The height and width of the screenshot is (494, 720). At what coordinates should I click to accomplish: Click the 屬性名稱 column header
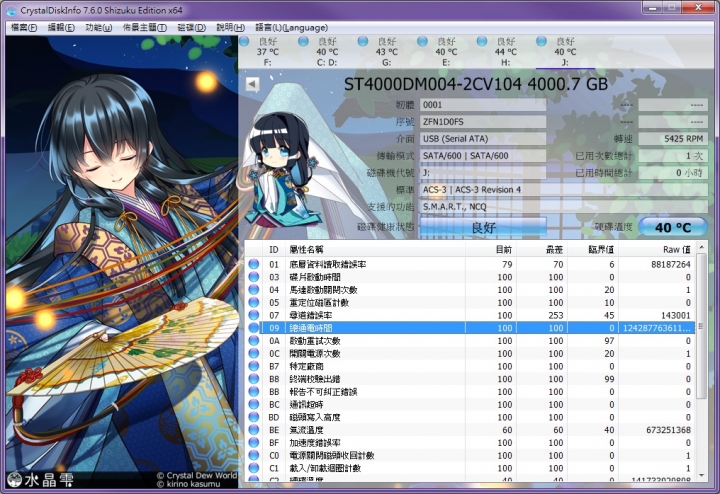click(x=376, y=249)
